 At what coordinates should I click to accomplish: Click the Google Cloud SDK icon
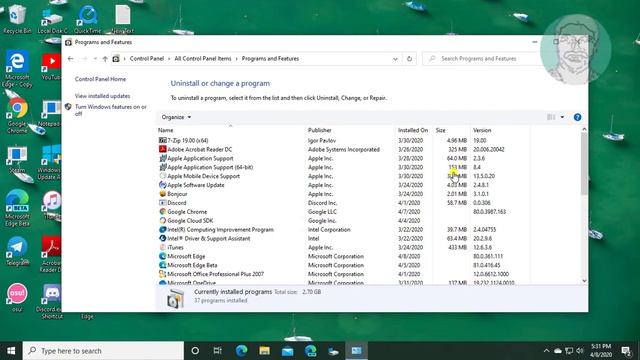(162, 220)
